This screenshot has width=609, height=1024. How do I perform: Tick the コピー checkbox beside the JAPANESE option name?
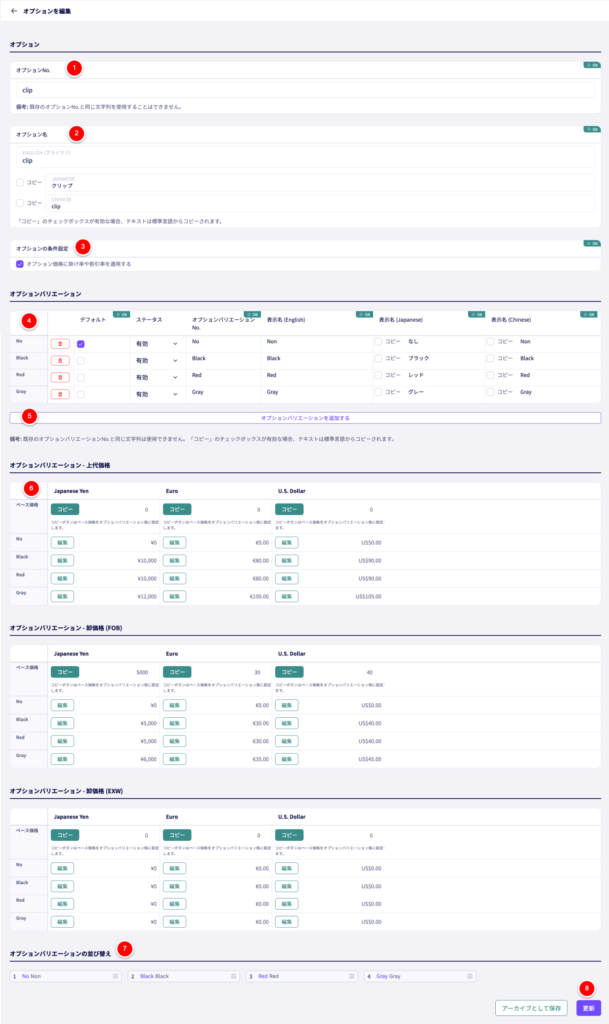click(20, 183)
